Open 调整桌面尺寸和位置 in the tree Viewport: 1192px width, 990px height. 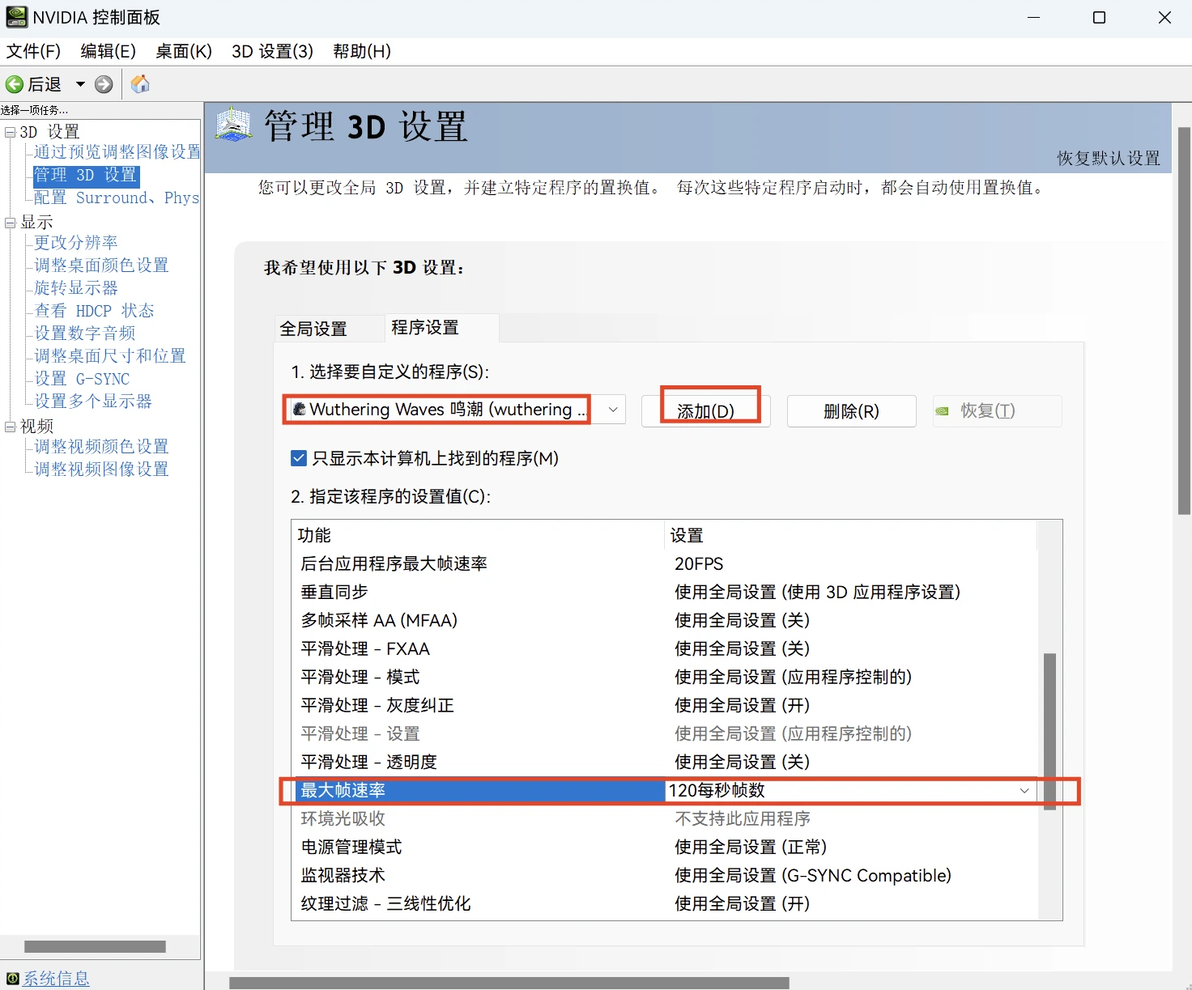[x=109, y=356]
